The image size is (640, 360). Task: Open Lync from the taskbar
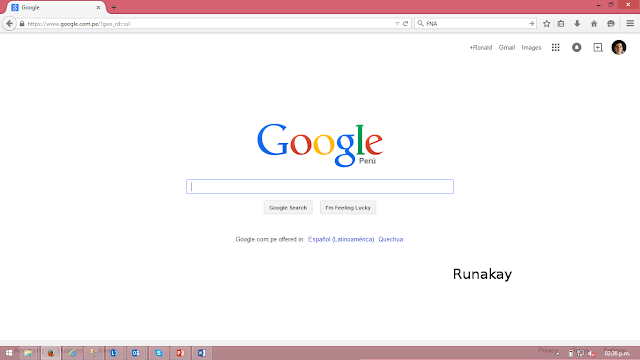pyautogui.click(x=114, y=353)
